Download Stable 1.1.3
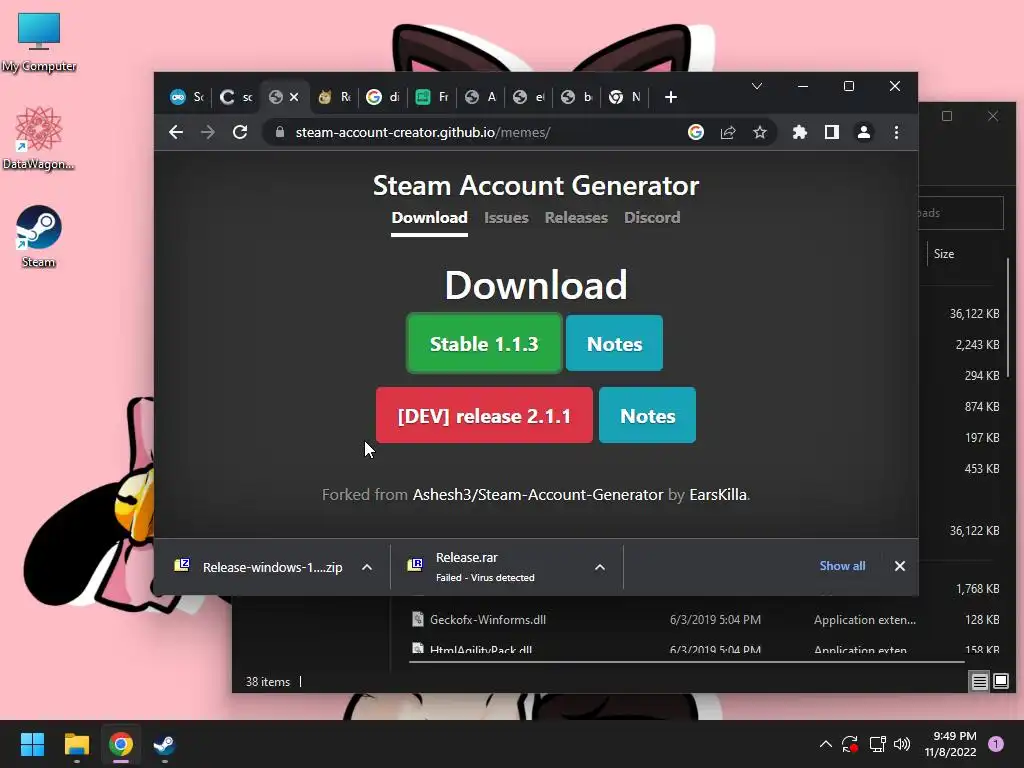The height and width of the screenshot is (768, 1024). tap(484, 344)
